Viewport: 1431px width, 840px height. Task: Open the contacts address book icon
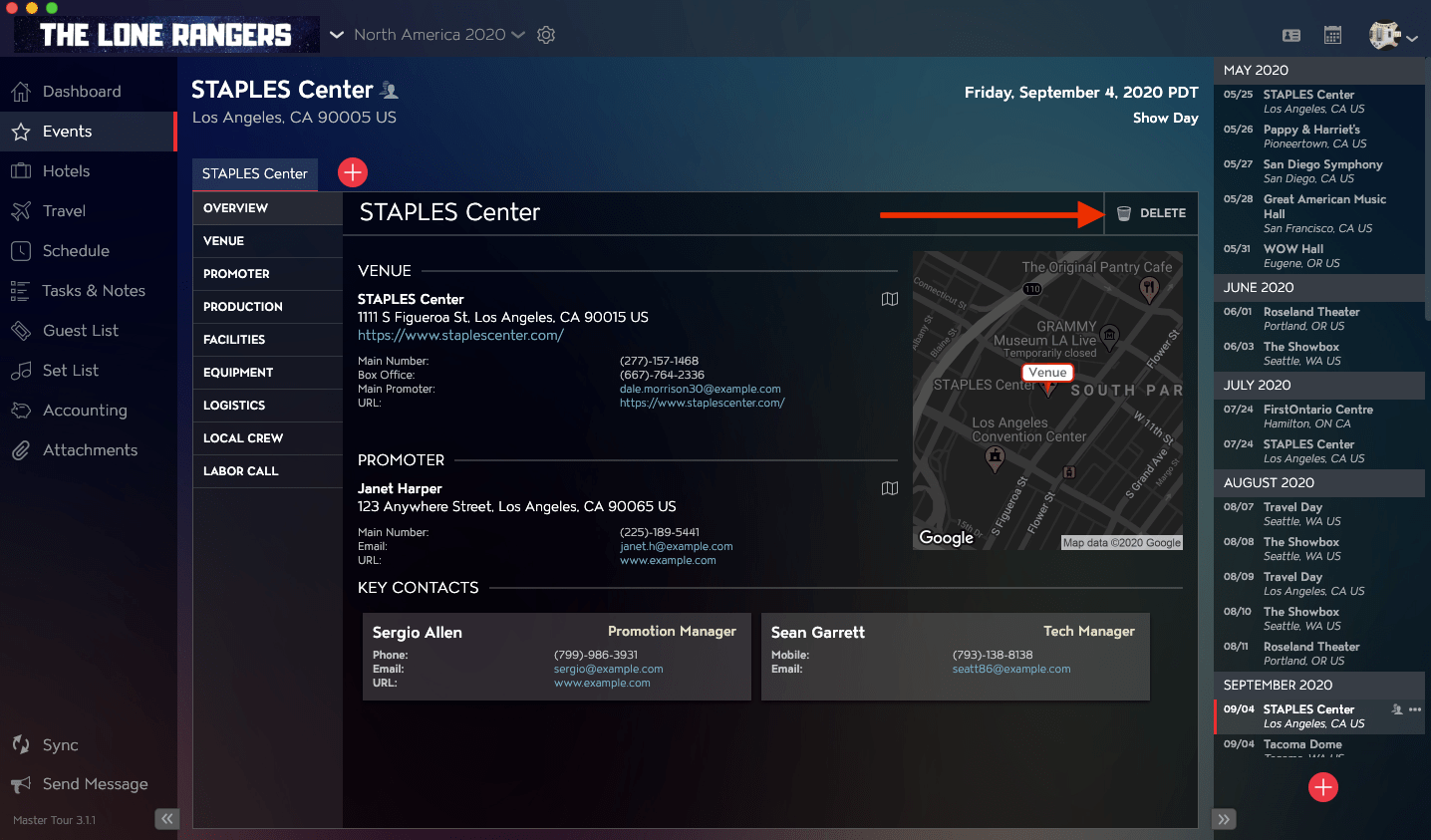[x=1290, y=34]
